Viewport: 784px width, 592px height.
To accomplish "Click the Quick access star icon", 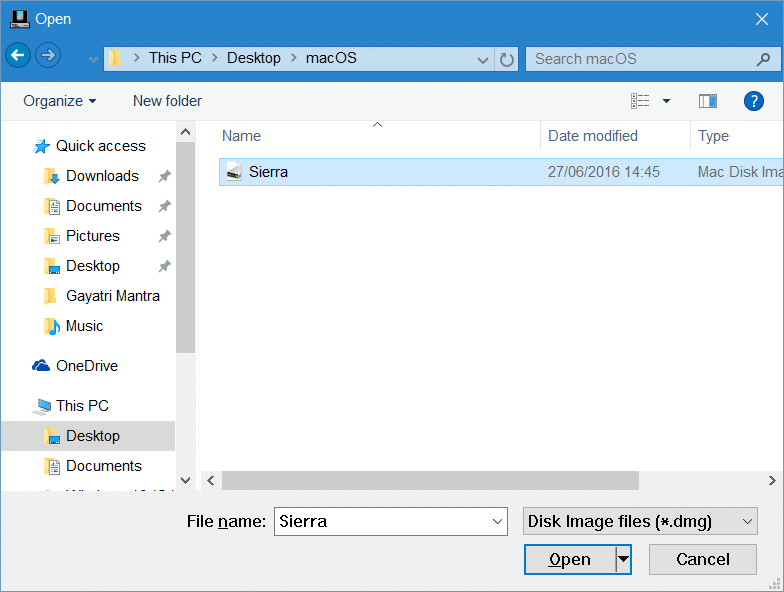I will [x=42, y=146].
